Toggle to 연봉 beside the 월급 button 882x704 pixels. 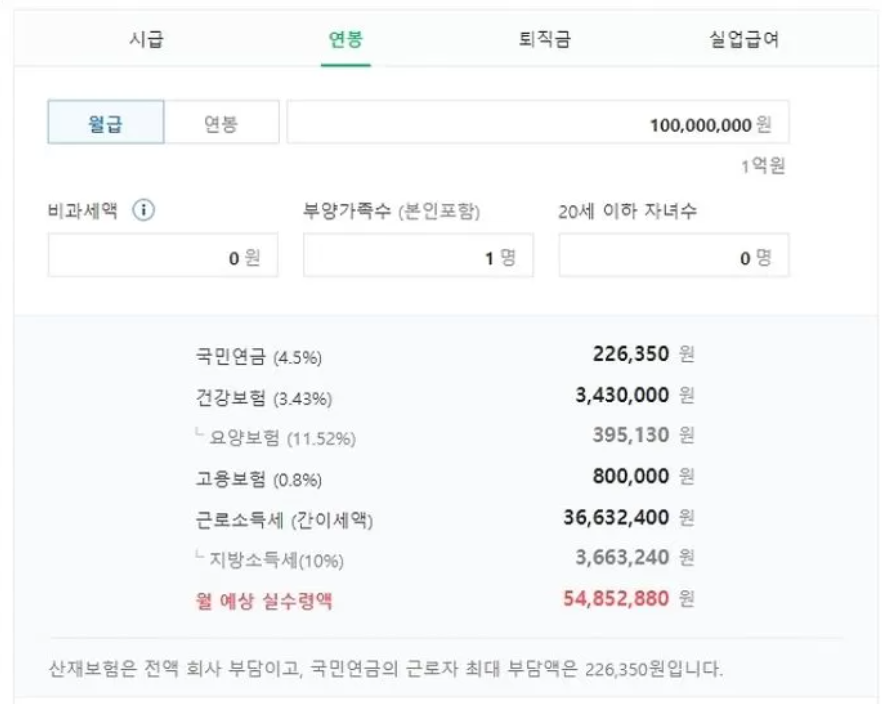click(x=221, y=126)
